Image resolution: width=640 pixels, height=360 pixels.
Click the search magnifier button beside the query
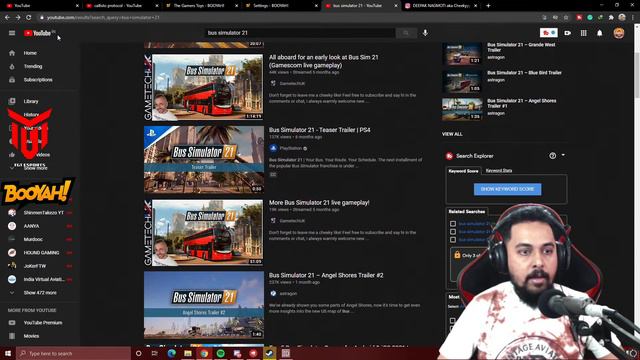pyautogui.click(x=406, y=33)
